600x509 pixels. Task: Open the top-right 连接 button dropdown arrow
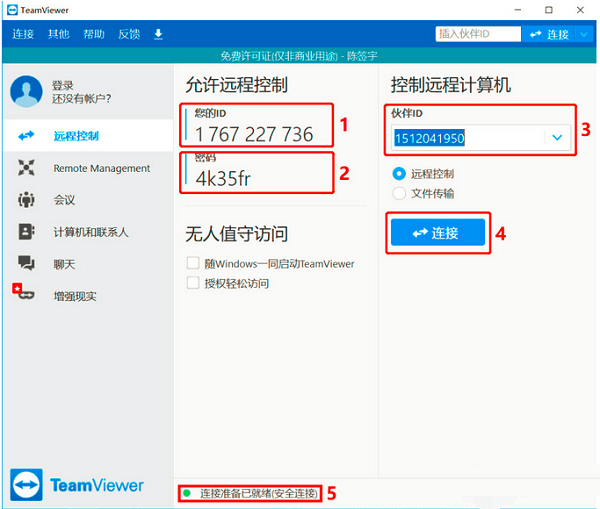click(584, 34)
